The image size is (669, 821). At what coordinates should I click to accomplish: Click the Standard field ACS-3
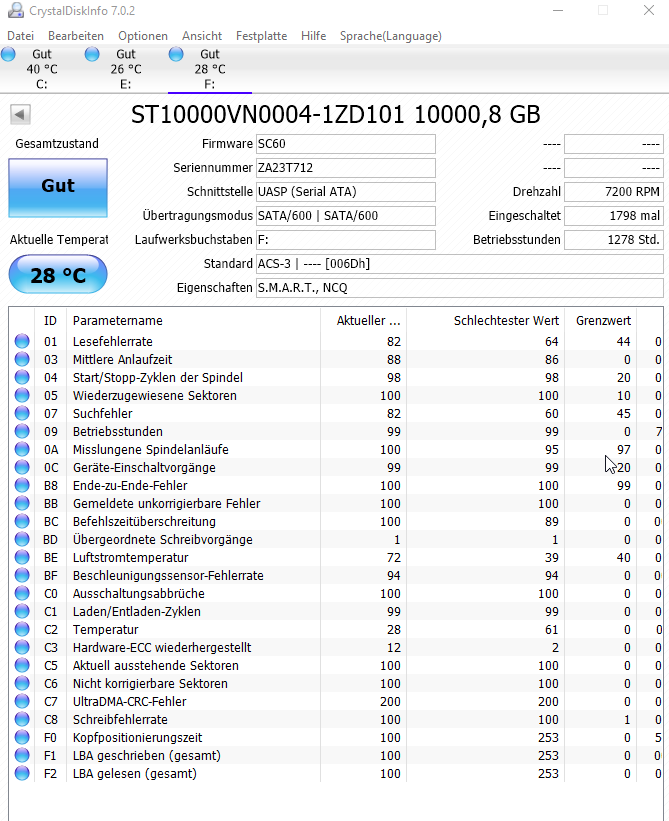(x=460, y=264)
